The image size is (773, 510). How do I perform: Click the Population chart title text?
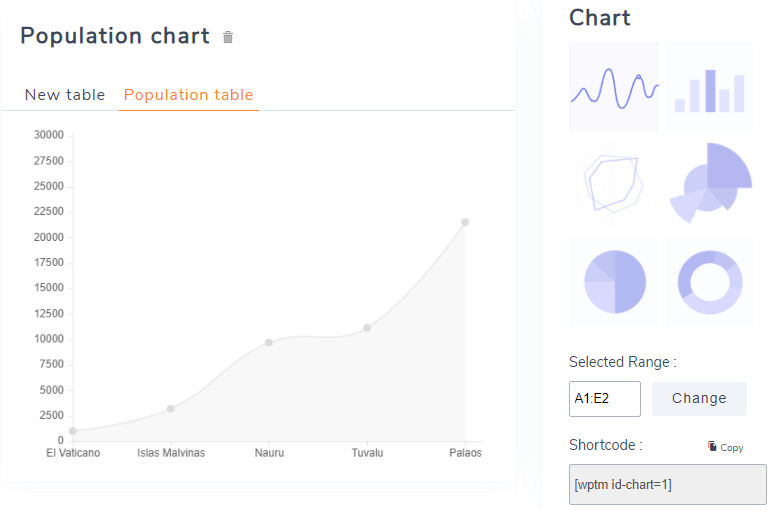tap(115, 37)
